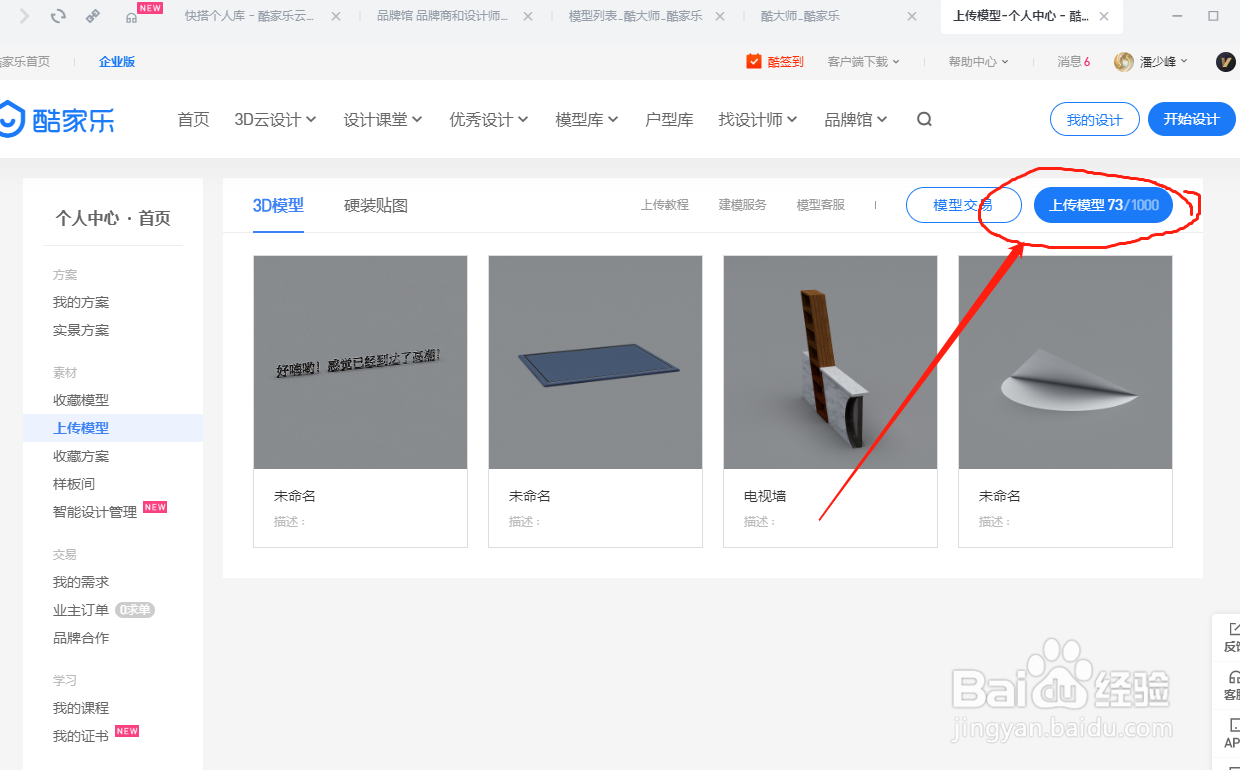Expand the 品牌馆 dropdown menu
The height and width of the screenshot is (770, 1240).
[x=856, y=119]
